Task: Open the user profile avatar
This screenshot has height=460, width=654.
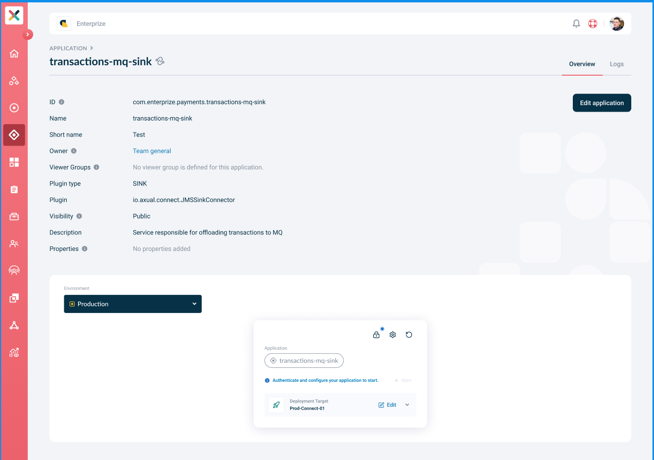Action: pos(616,24)
